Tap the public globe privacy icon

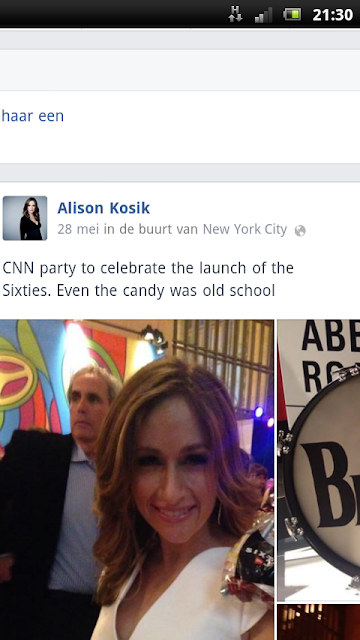[x=300, y=231]
